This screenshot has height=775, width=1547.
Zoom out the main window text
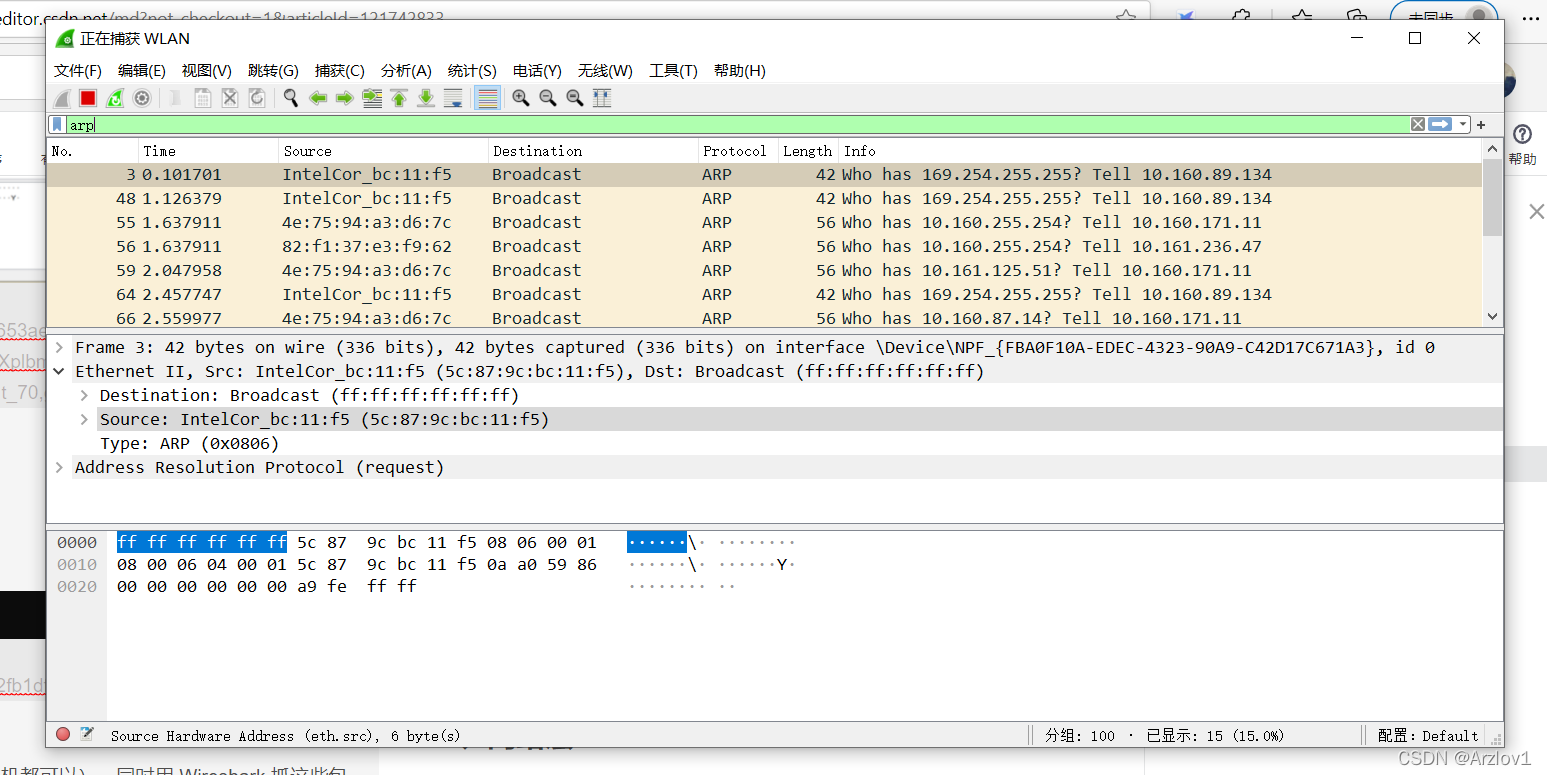pyautogui.click(x=547, y=98)
